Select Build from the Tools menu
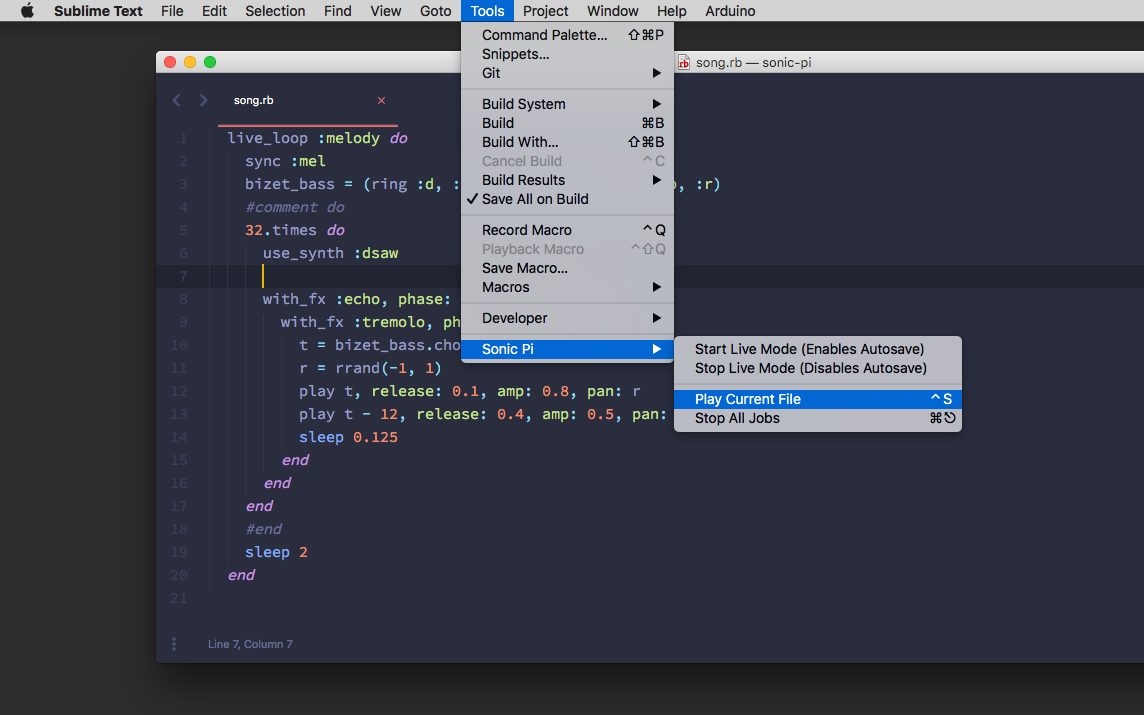Image resolution: width=1144 pixels, height=715 pixels. pyautogui.click(x=567, y=123)
